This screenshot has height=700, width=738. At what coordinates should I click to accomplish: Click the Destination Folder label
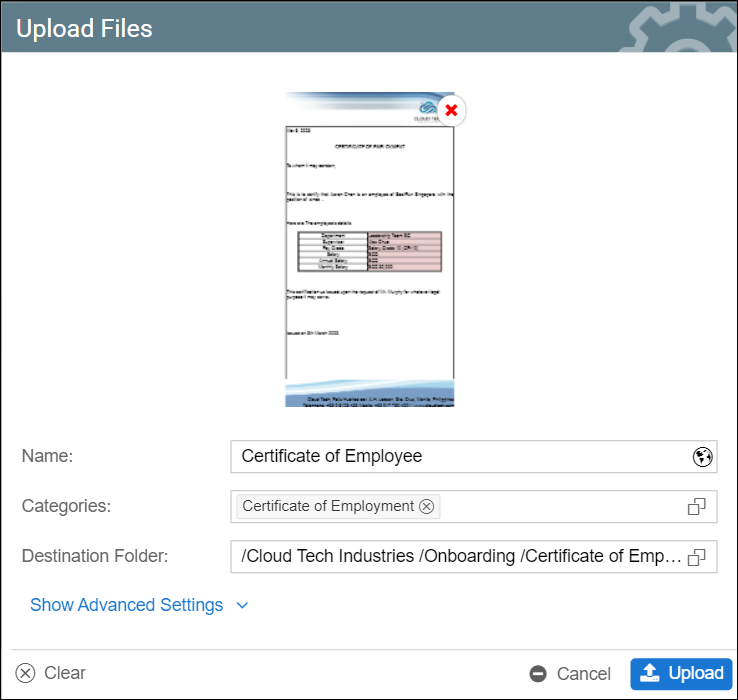(x=95, y=556)
